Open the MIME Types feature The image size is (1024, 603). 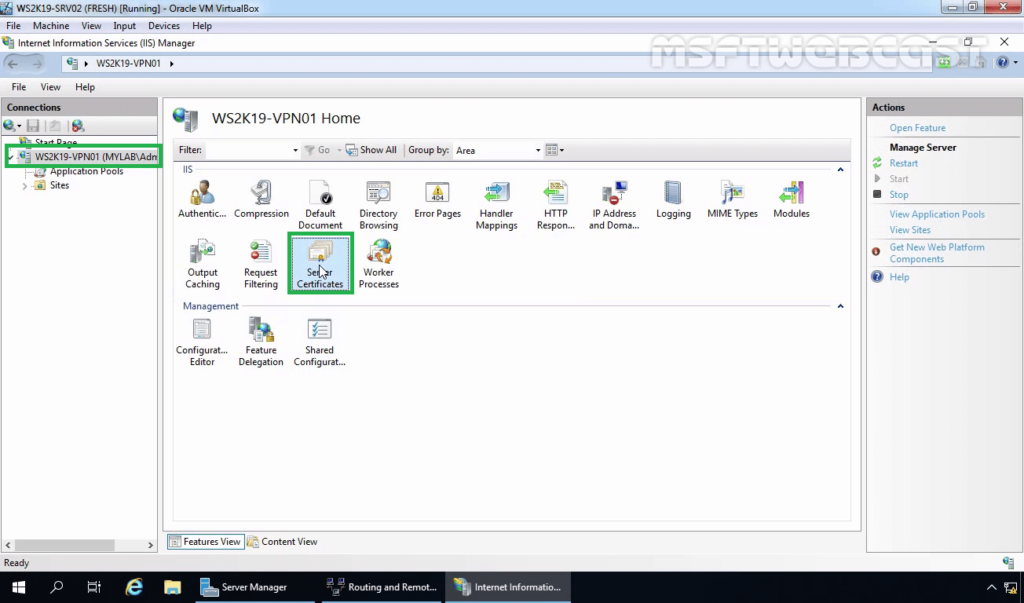point(732,200)
